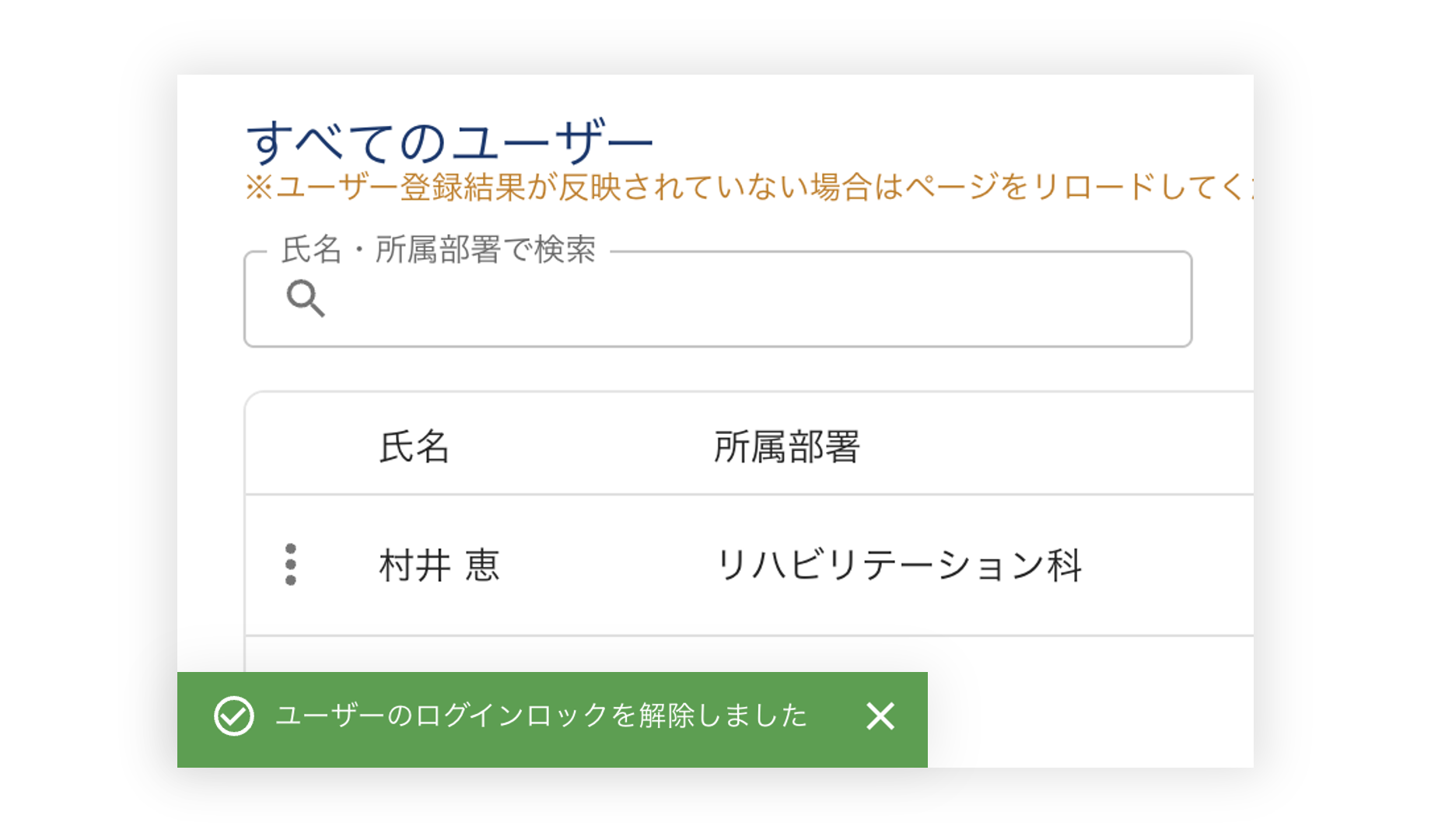Click the partially visible row below 村井 恵
Image resolution: width=1431 pixels, height=840 pixels.
(747, 654)
